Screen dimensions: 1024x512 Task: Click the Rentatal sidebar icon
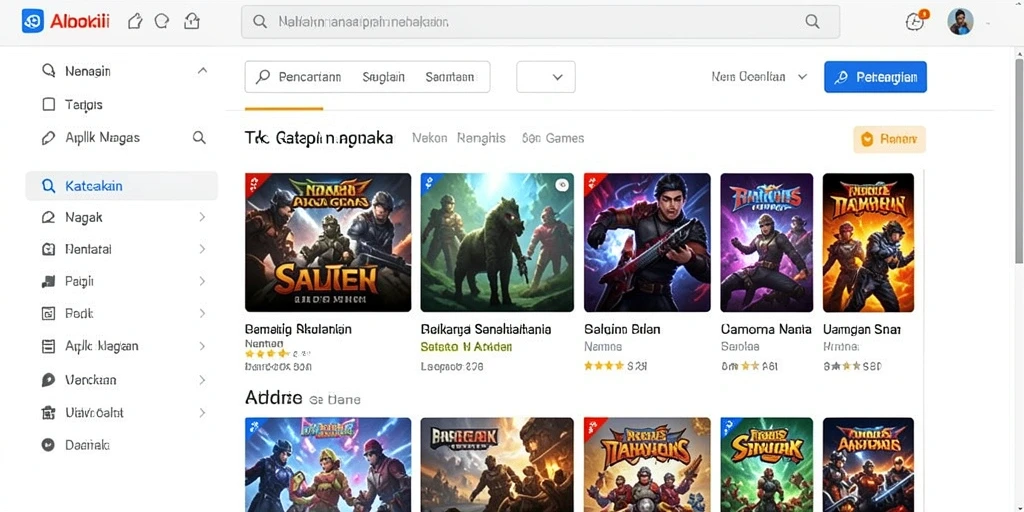pyautogui.click(x=48, y=249)
